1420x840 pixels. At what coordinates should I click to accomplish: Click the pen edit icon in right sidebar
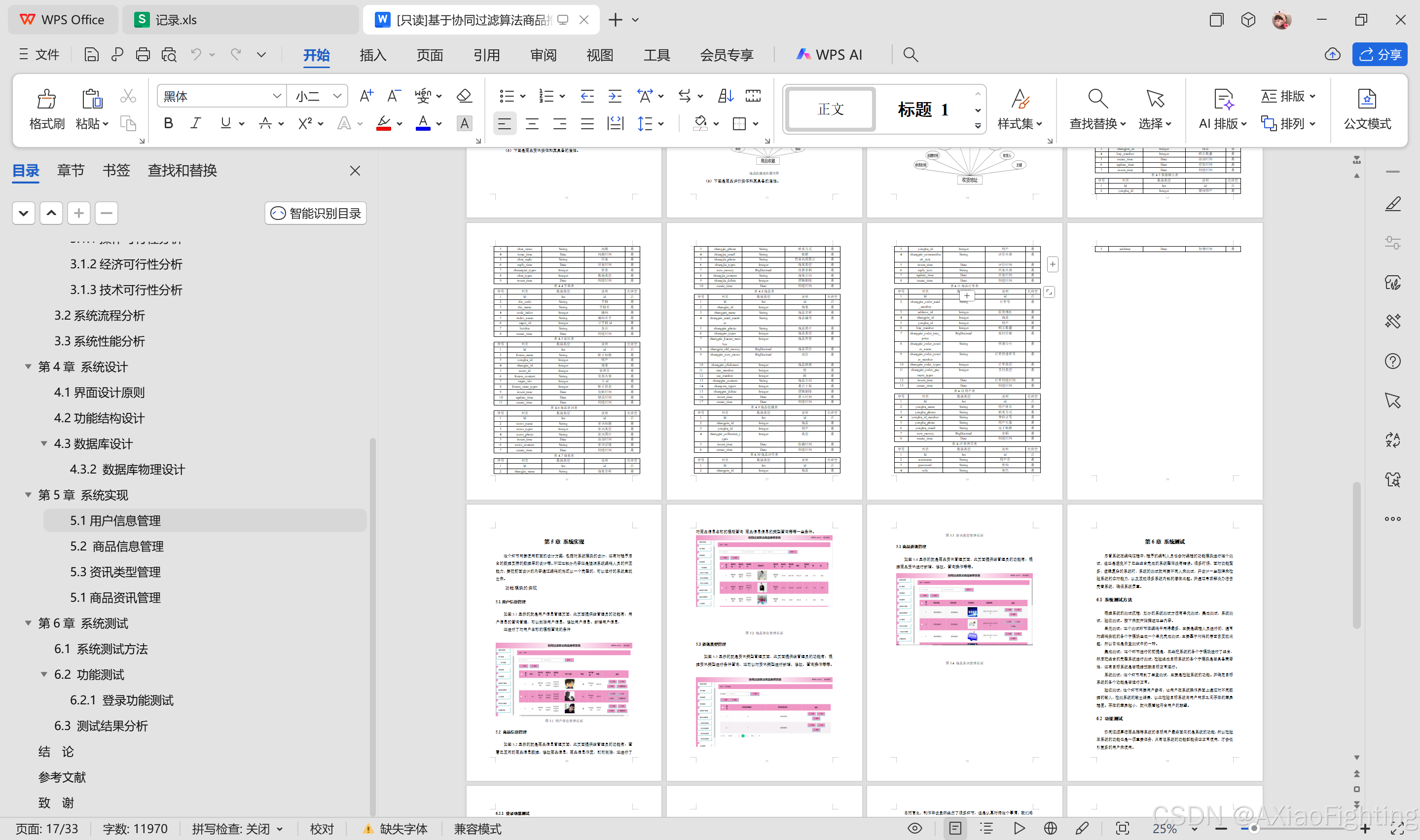(x=1392, y=204)
